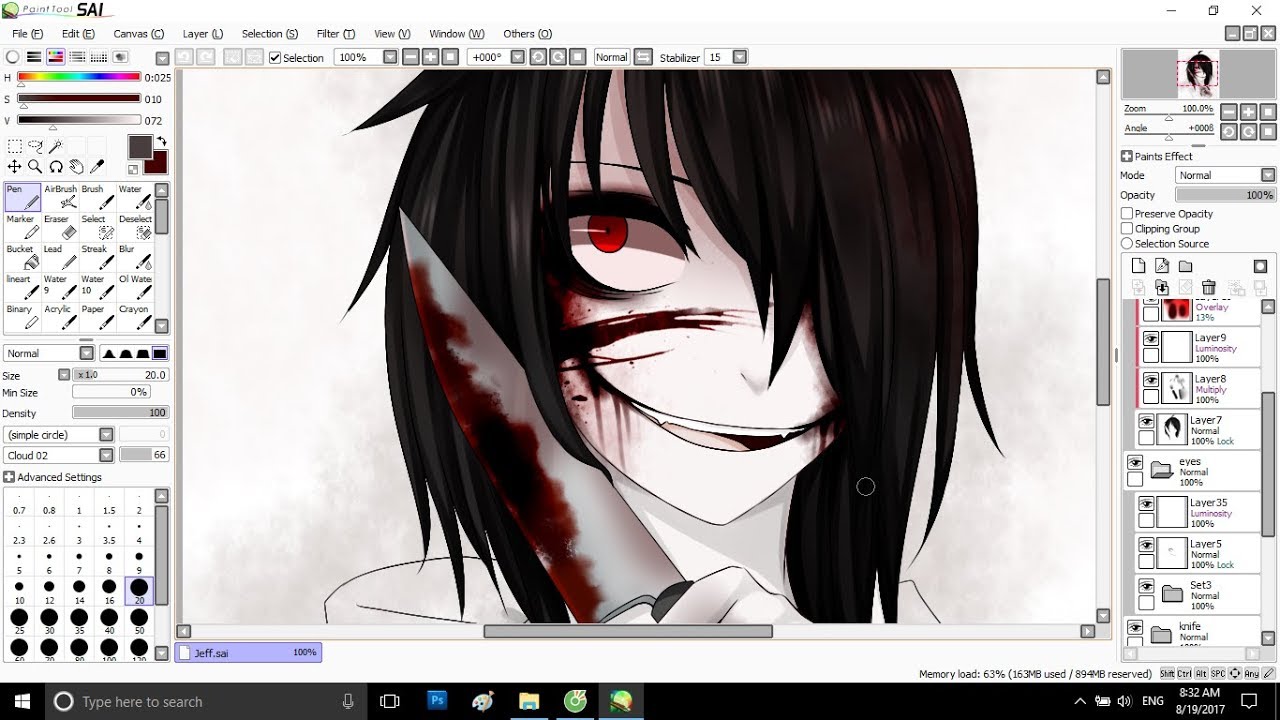Flip the canvas view horizontally
This screenshot has height=720, width=1280.
[643, 57]
